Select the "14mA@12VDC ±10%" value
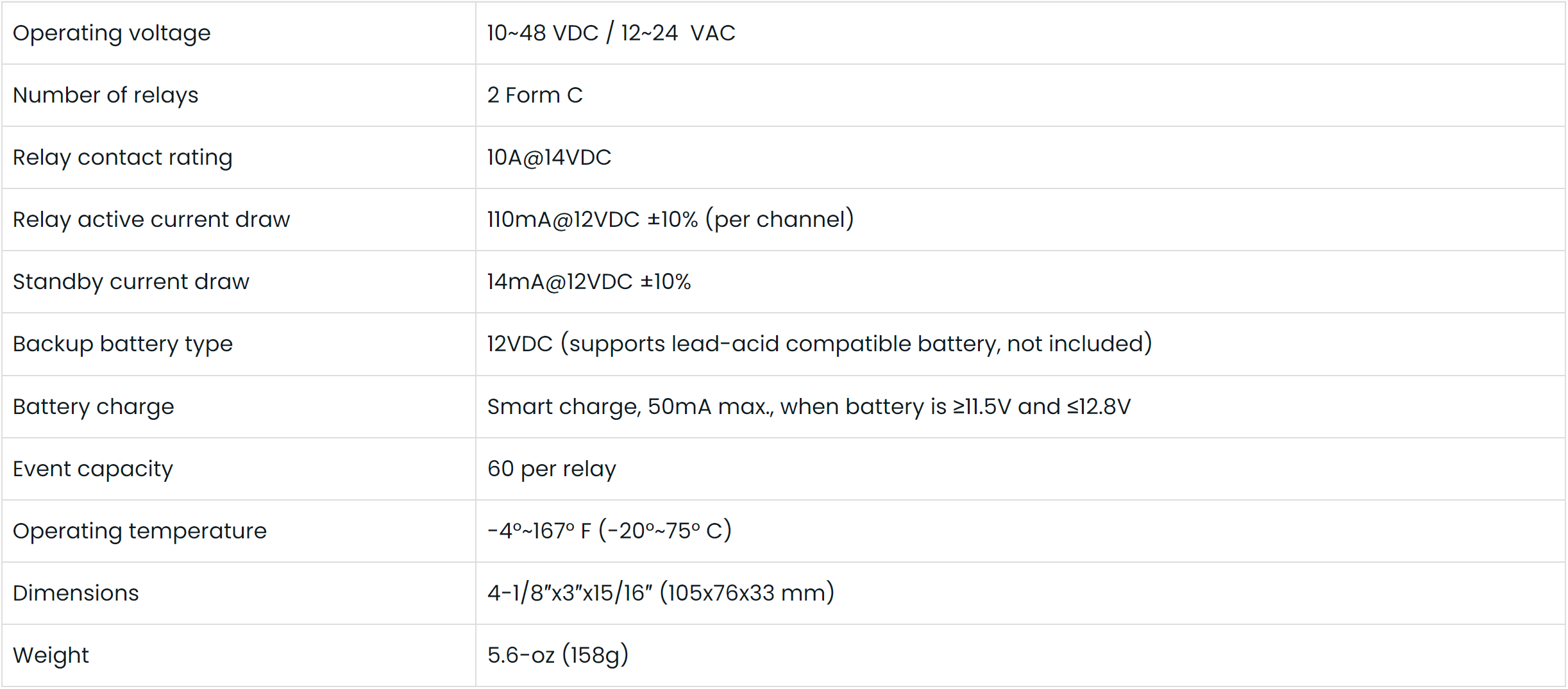The width and height of the screenshot is (1568, 689). [x=589, y=282]
